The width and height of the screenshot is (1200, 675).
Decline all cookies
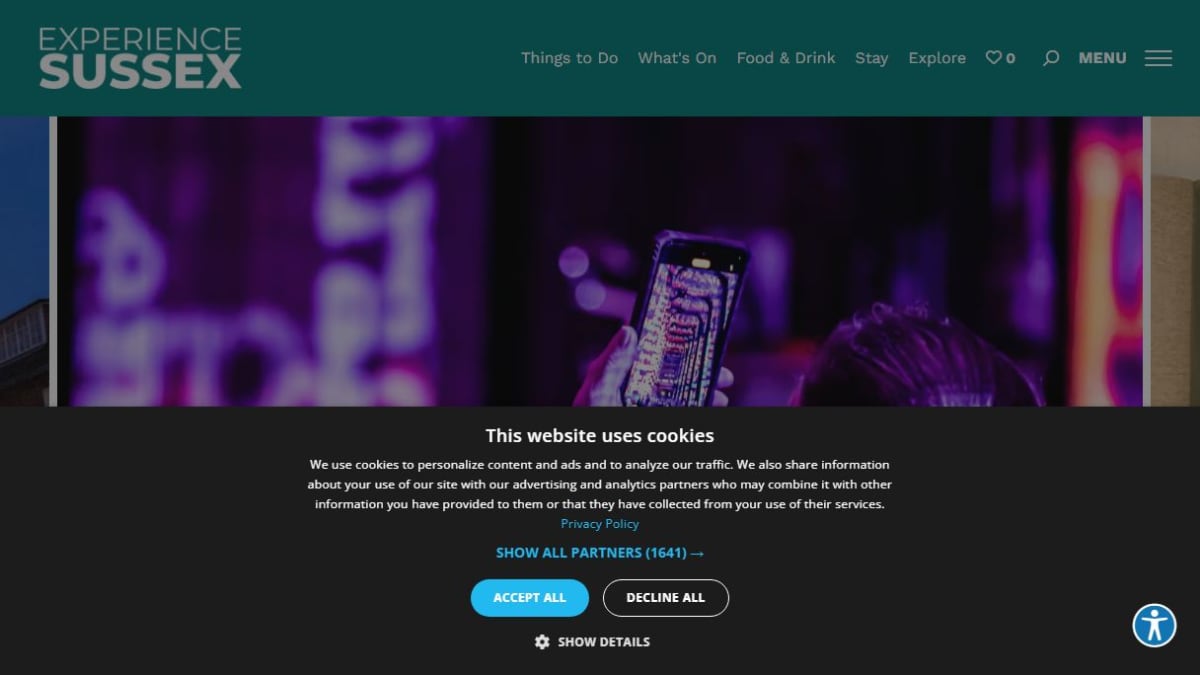[x=666, y=598]
